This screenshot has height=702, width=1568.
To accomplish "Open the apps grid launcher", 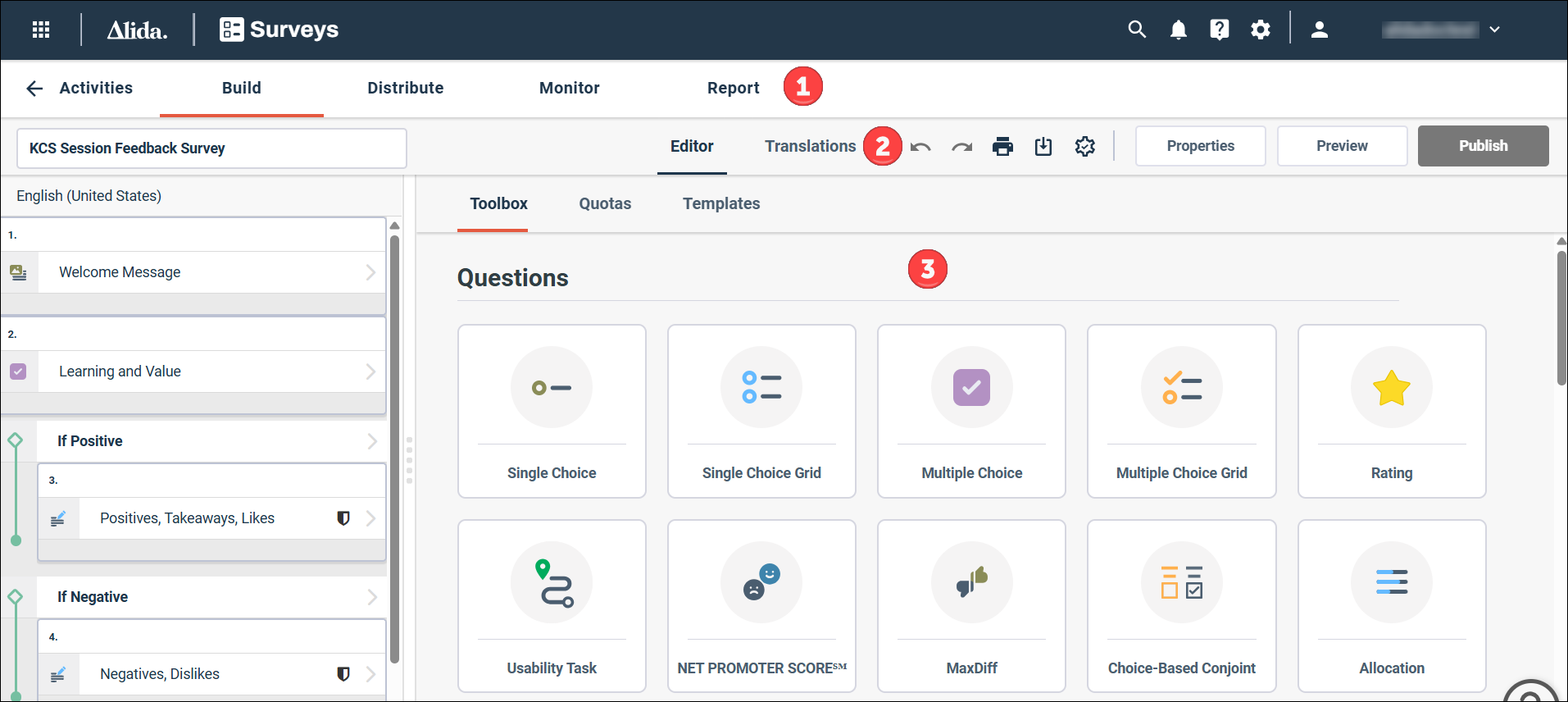I will point(41,30).
